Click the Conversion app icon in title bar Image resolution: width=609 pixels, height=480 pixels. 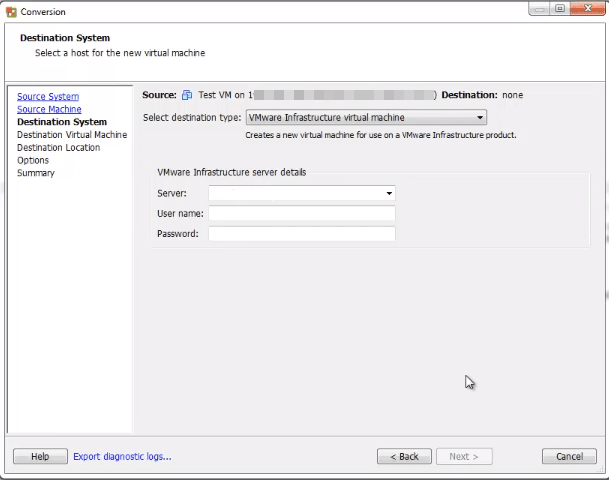click(11, 12)
